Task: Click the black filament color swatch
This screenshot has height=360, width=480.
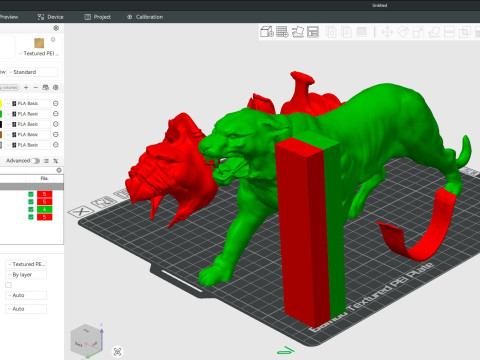Action: coord(1,124)
